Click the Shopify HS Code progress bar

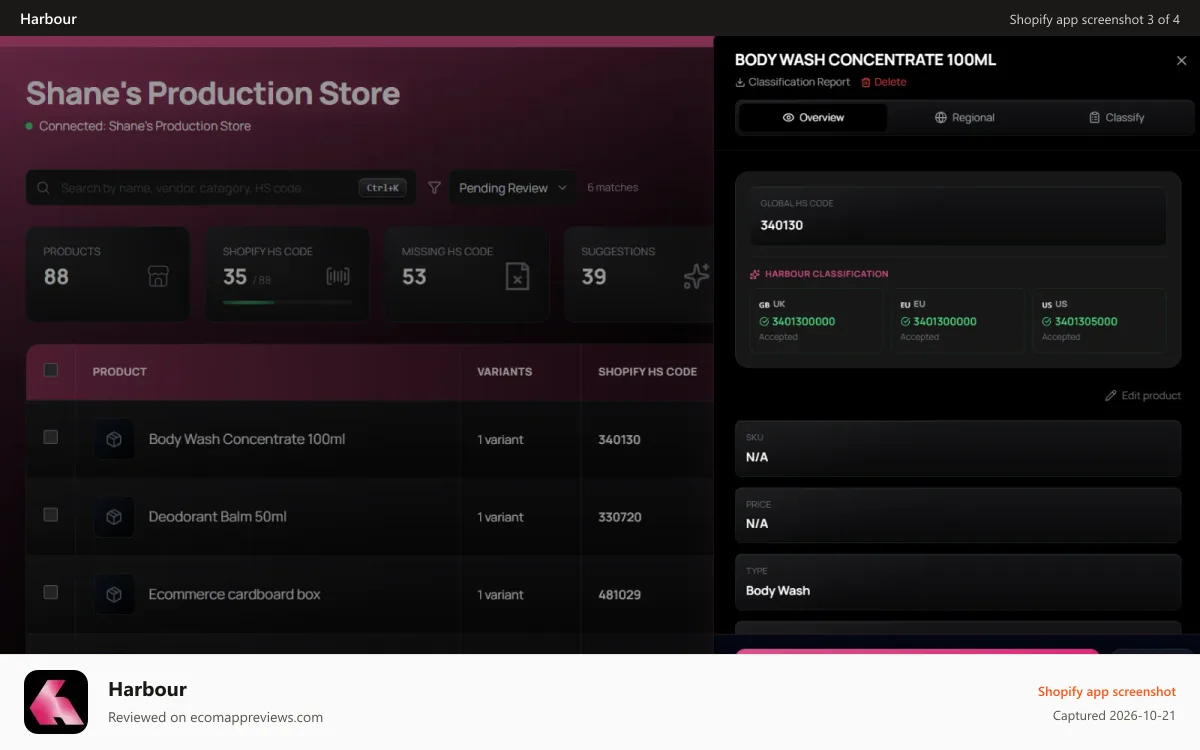point(287,302)
